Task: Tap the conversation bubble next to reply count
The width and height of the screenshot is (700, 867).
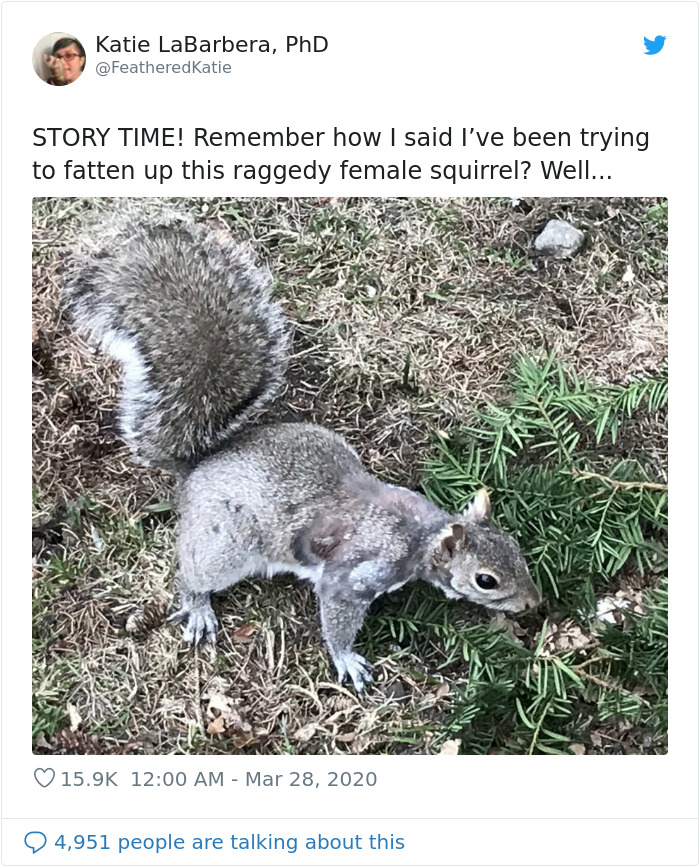Action: tap(35, 840)
